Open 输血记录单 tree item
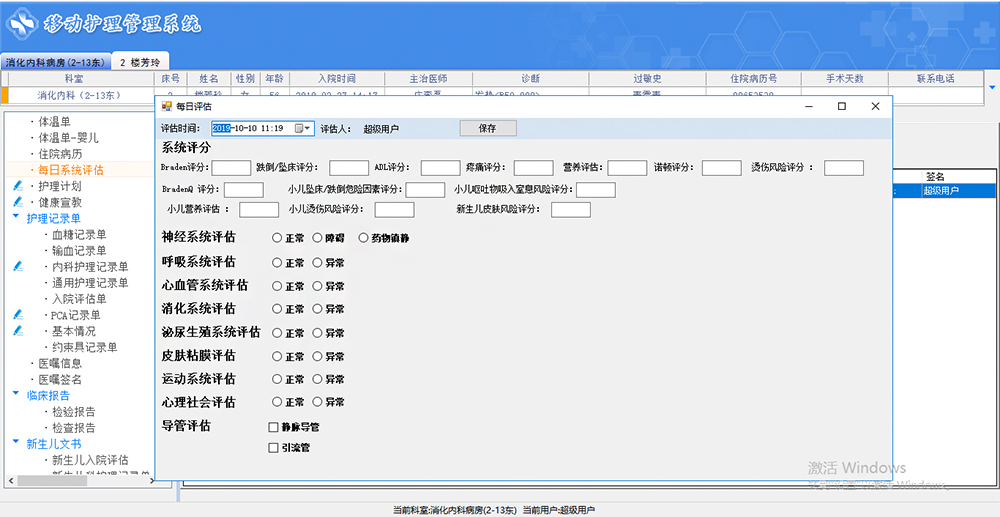The height and width of the screenshot is (517, 1000). tap(79, 251)
